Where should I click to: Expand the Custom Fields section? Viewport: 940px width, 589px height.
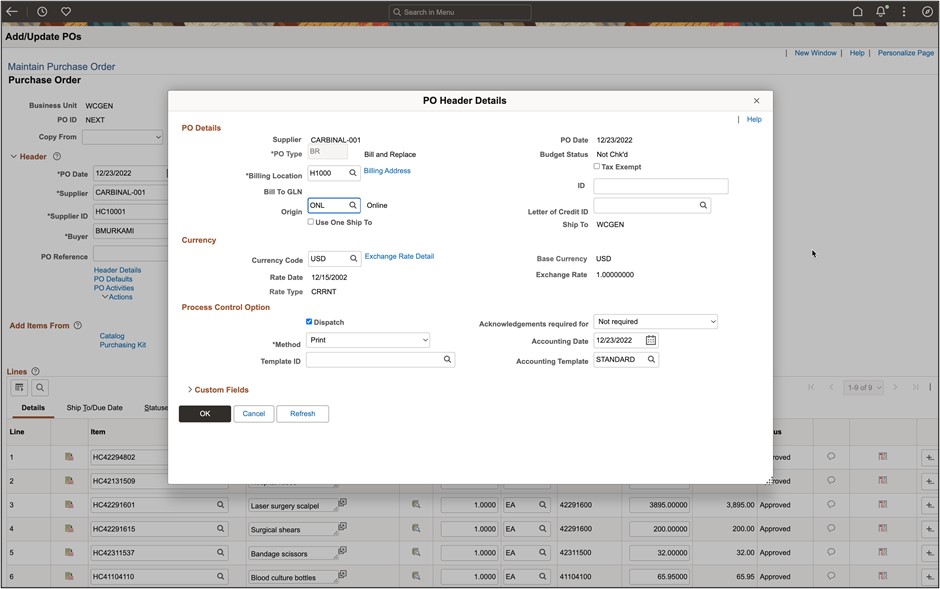click(x=218, y=391)
